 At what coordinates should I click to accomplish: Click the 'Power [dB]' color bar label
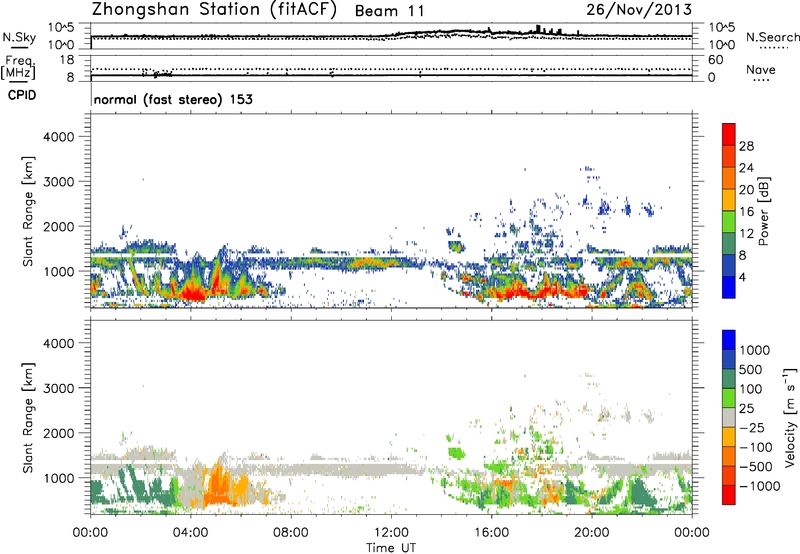(x=763, y=211)
